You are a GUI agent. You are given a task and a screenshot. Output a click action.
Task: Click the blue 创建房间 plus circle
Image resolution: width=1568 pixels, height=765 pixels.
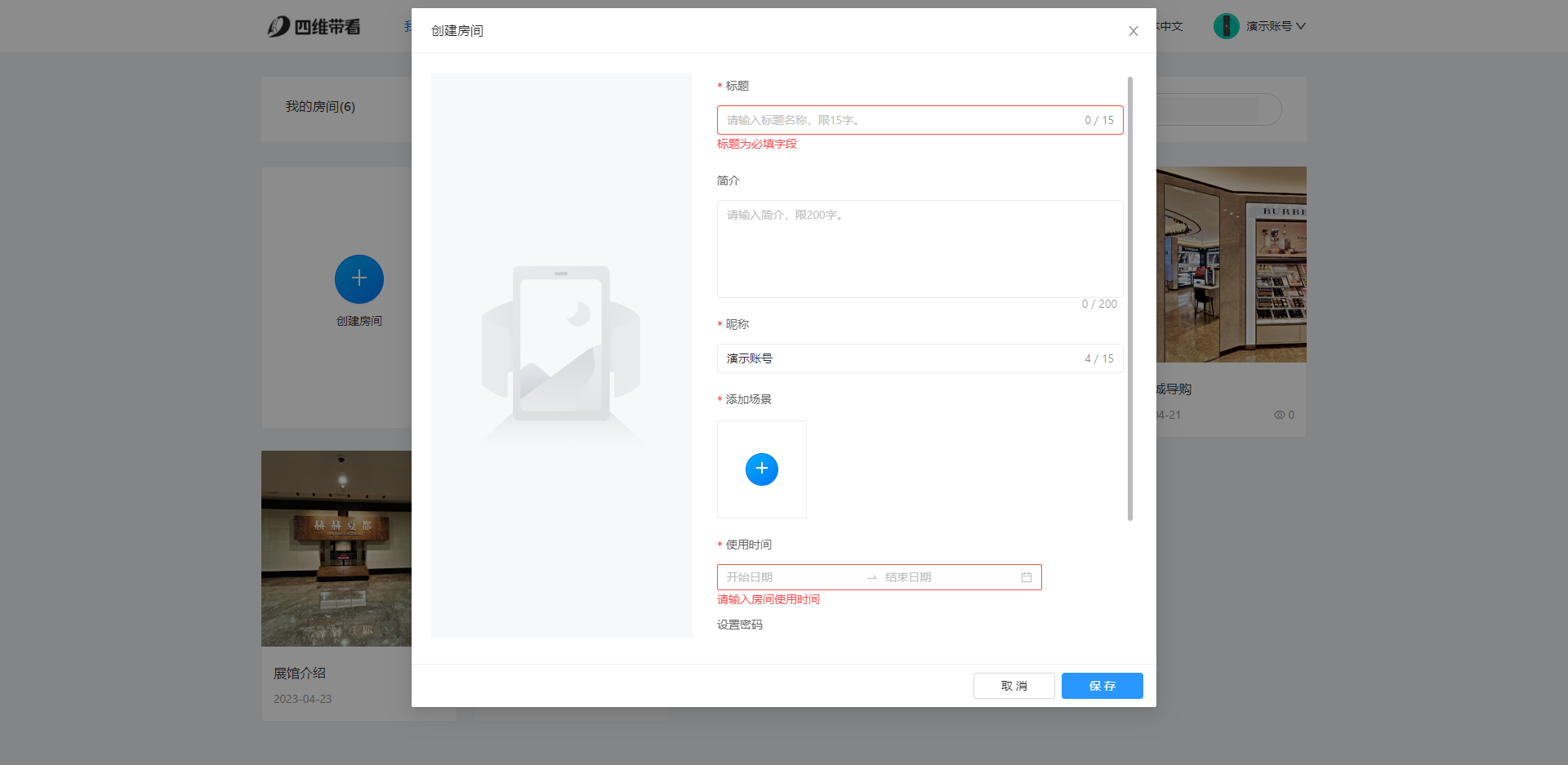click(x=359, y=279)
